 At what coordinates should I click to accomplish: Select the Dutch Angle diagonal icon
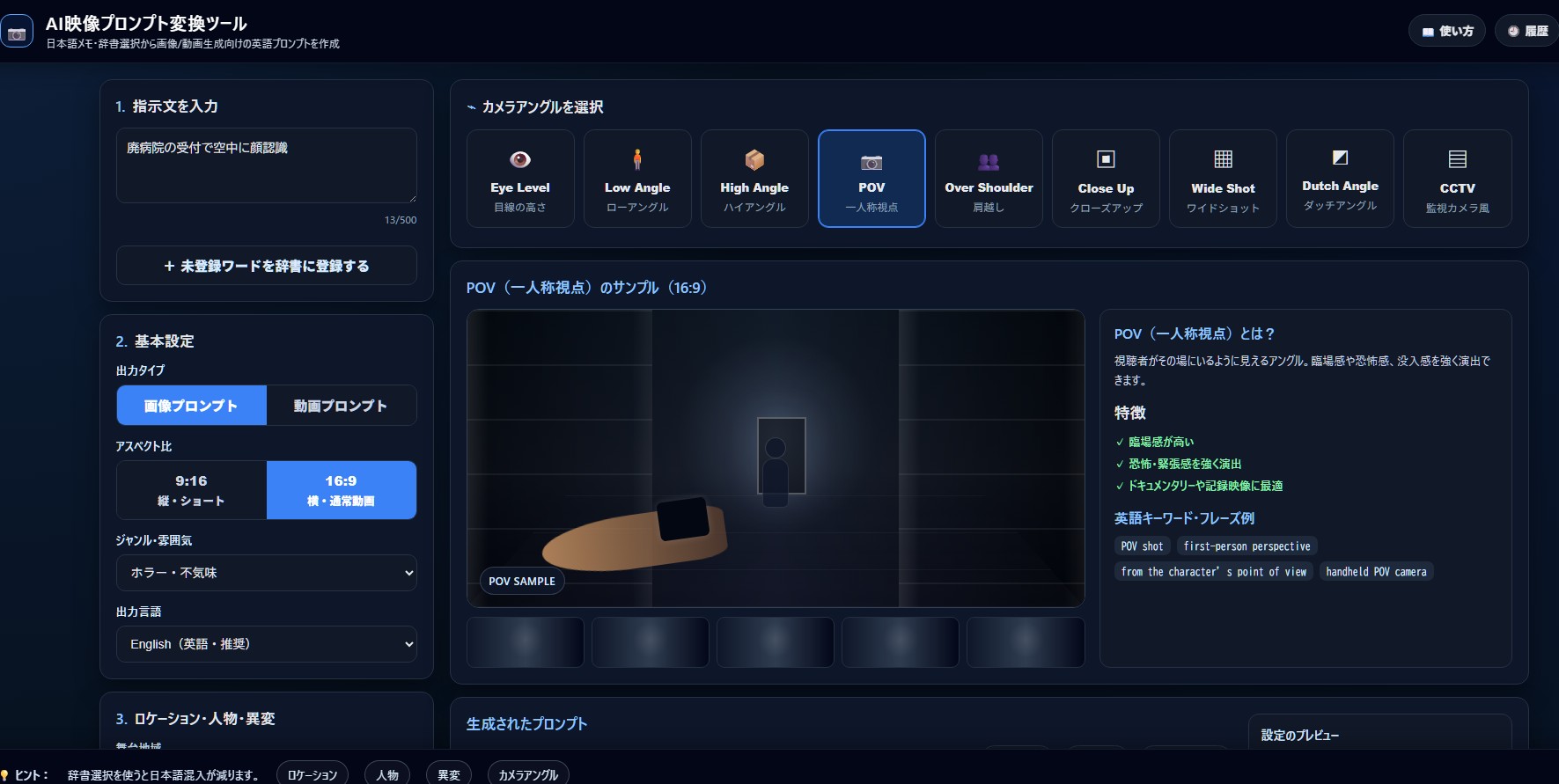coord(1340,158)
